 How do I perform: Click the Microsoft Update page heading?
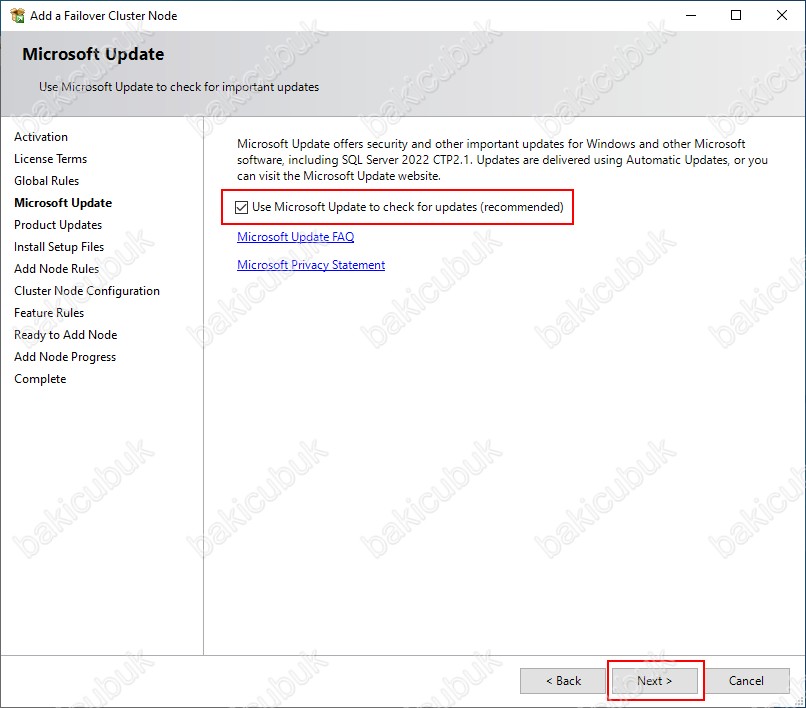click(x=93, y=54)
